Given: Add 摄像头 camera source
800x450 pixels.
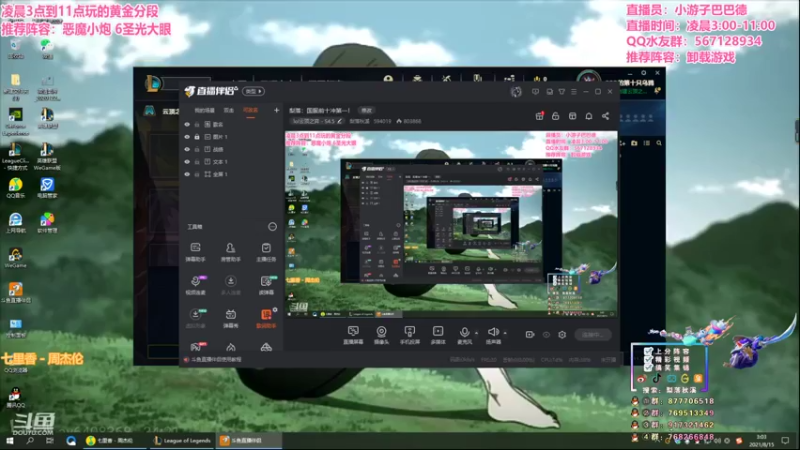Looking at the screenshot, I should point(381,335).
